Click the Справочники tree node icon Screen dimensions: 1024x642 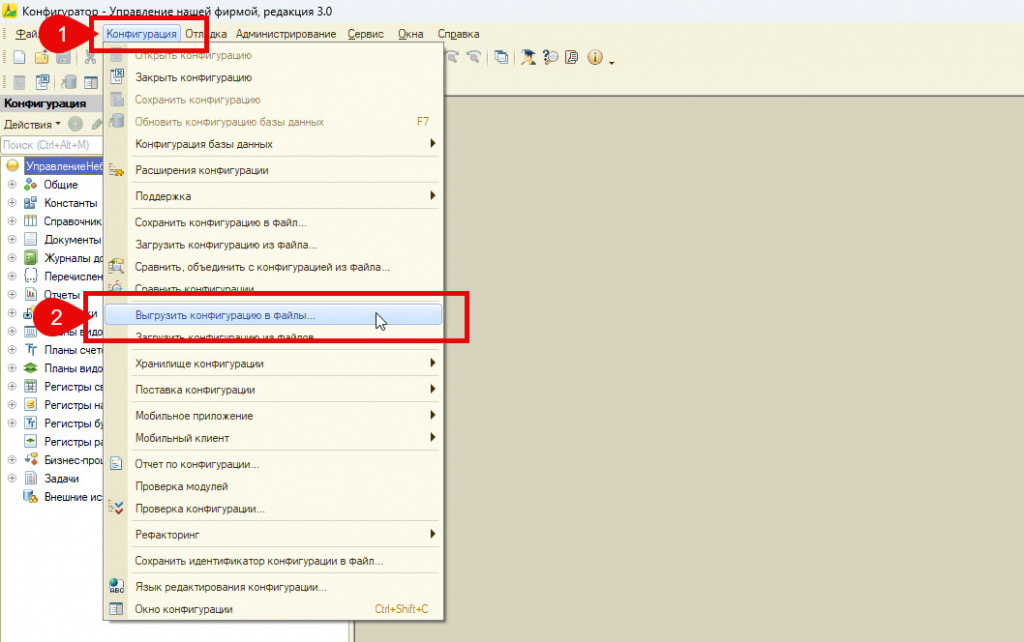click(30, 221)
